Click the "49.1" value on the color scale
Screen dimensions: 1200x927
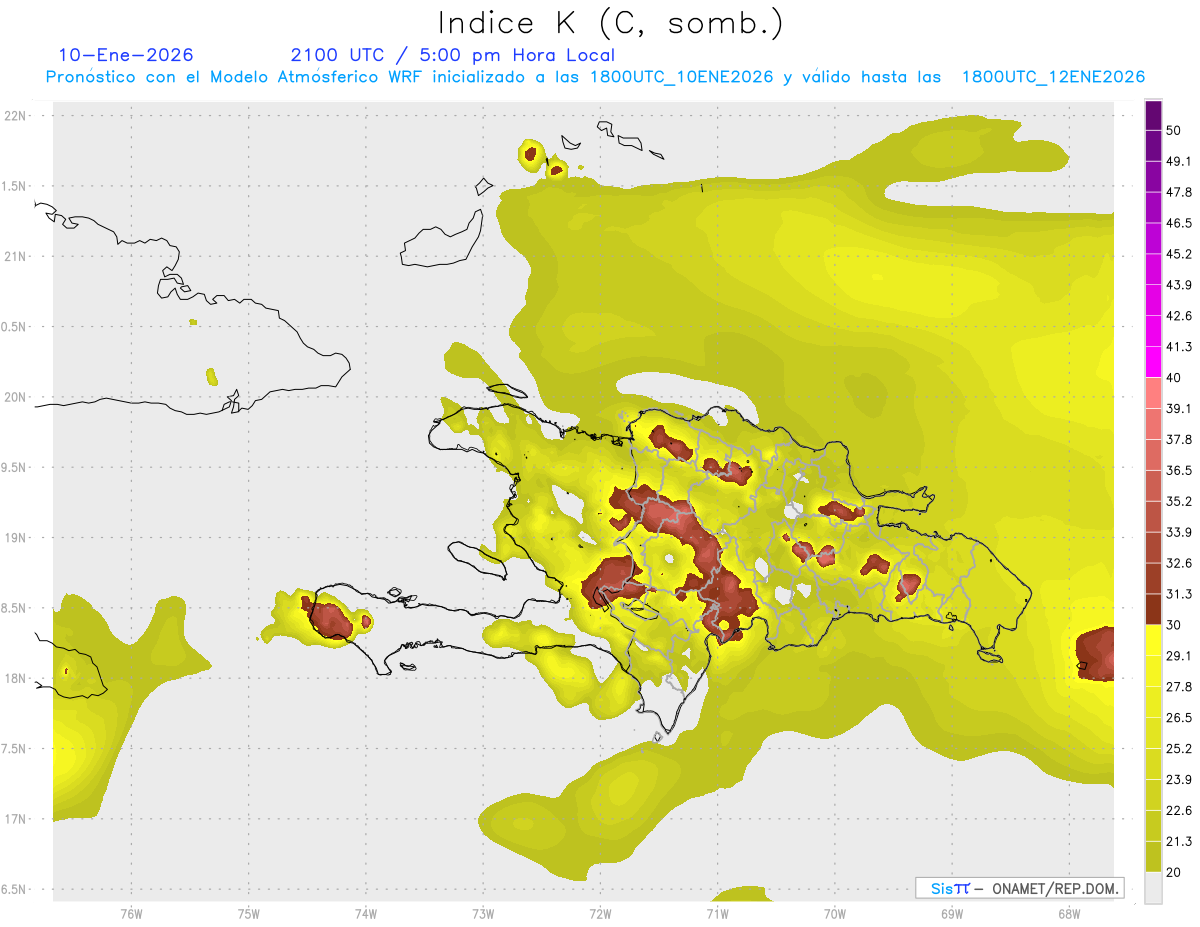point(1179,161)
